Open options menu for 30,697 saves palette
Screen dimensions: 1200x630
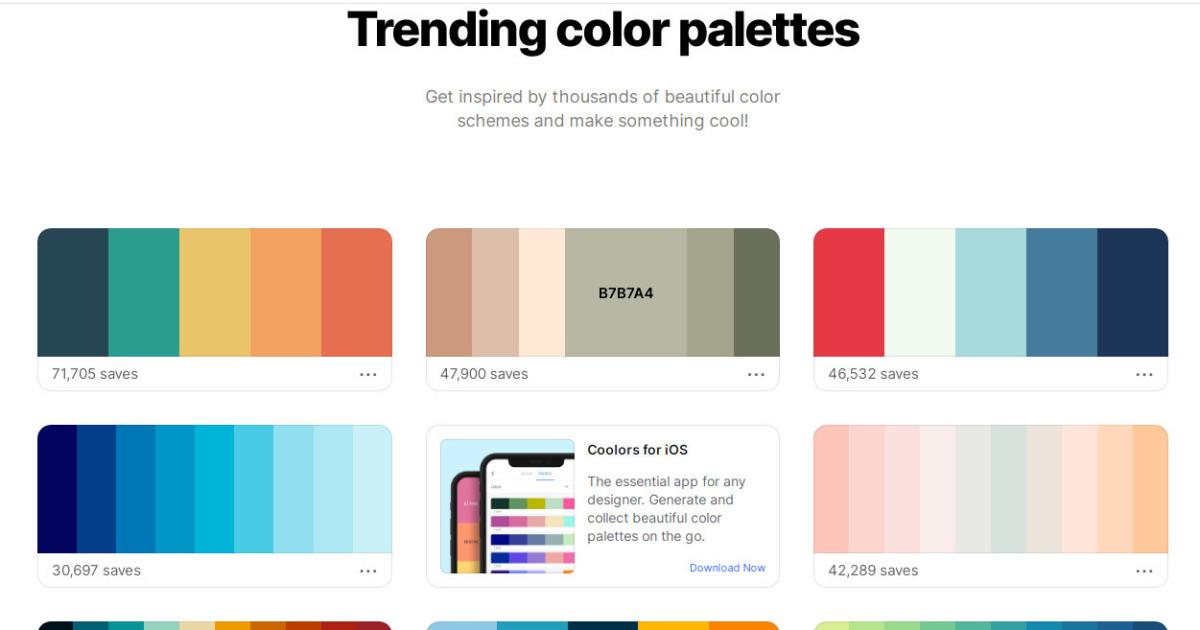tap(368, 571)
